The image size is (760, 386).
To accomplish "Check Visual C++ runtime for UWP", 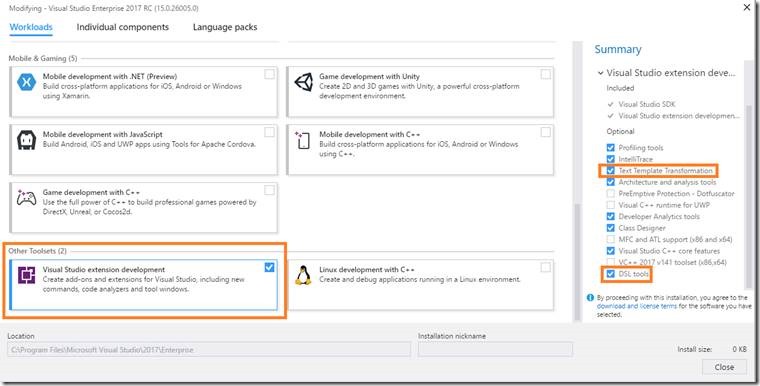I will (611, 205).
